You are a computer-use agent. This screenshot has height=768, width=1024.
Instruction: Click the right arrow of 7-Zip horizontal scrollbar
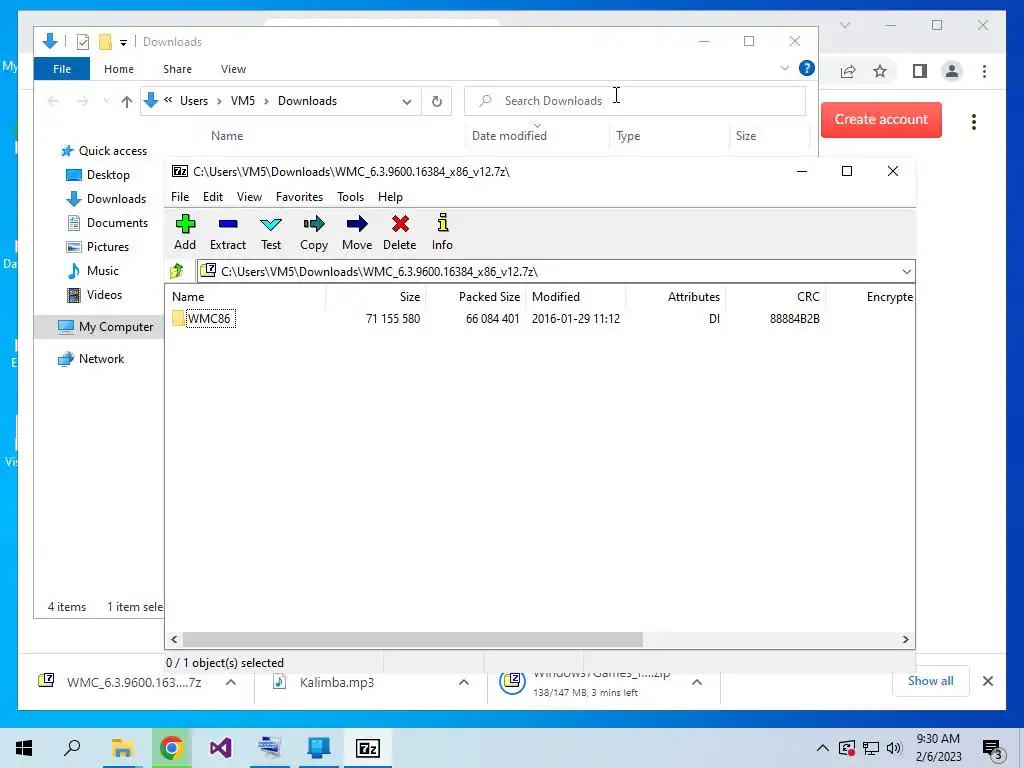[x=905, y=639]
